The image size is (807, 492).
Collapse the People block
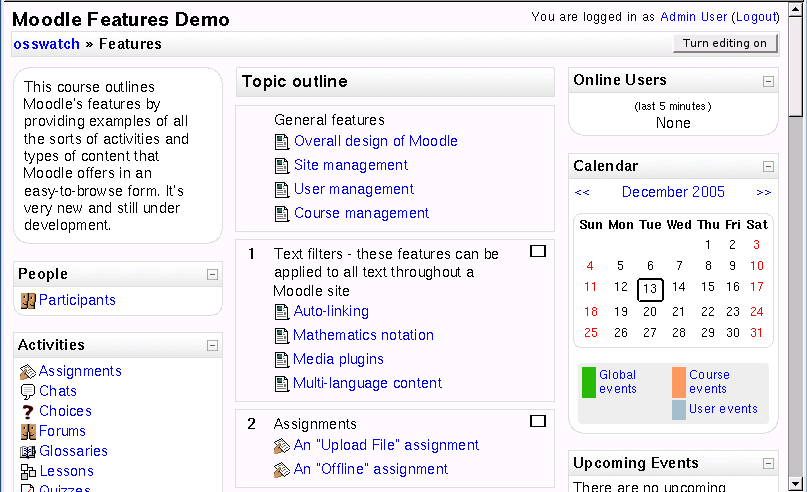tap(212, 274)
